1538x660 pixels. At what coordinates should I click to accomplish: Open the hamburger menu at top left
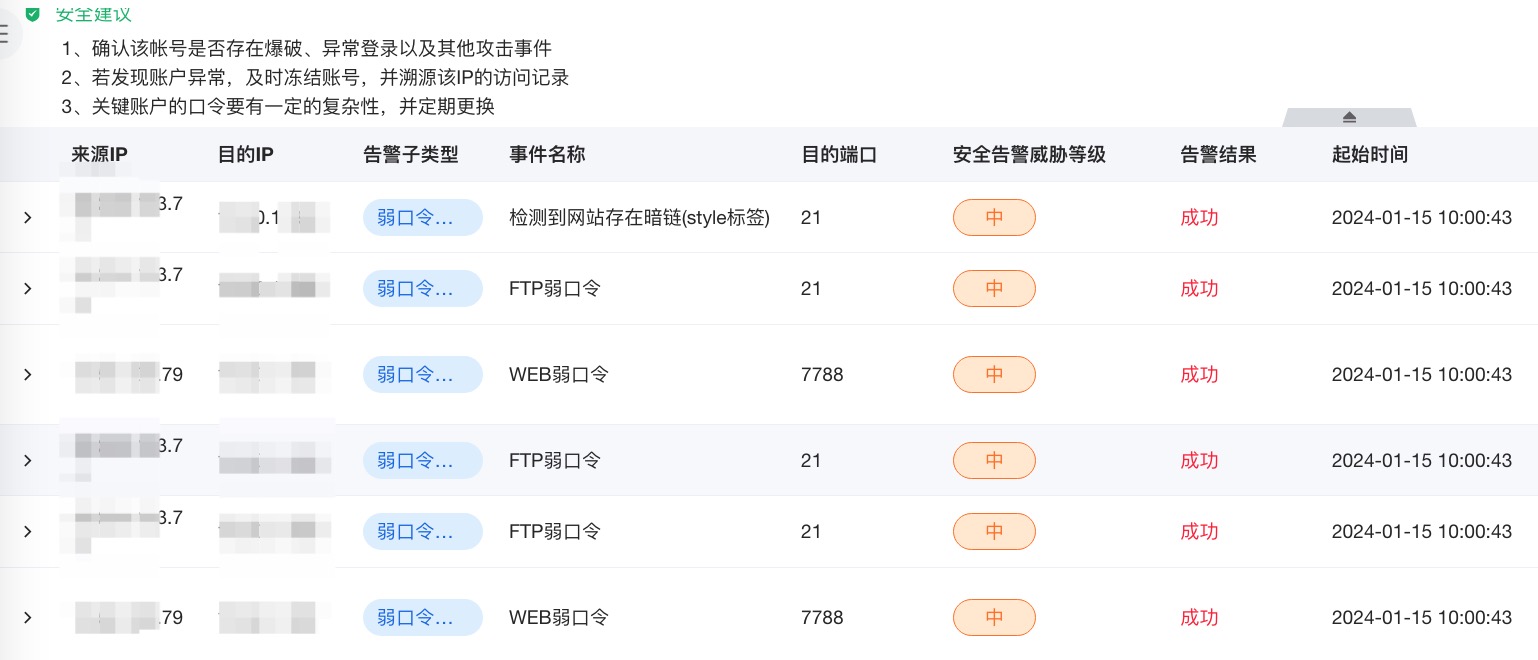click(5, 33)
